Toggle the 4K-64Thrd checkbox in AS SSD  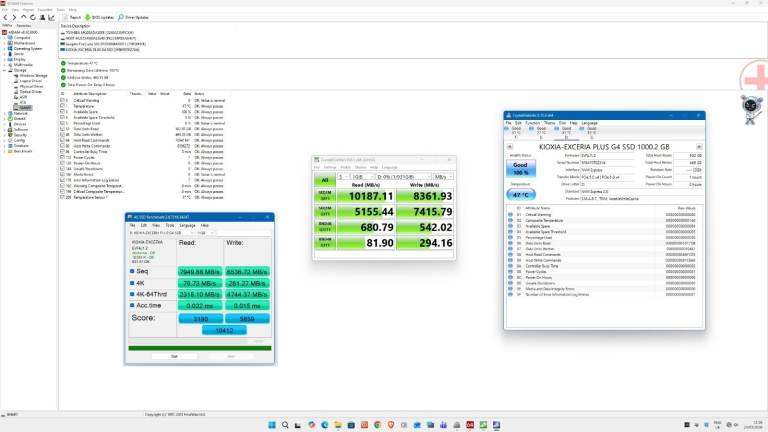(132, 295)
